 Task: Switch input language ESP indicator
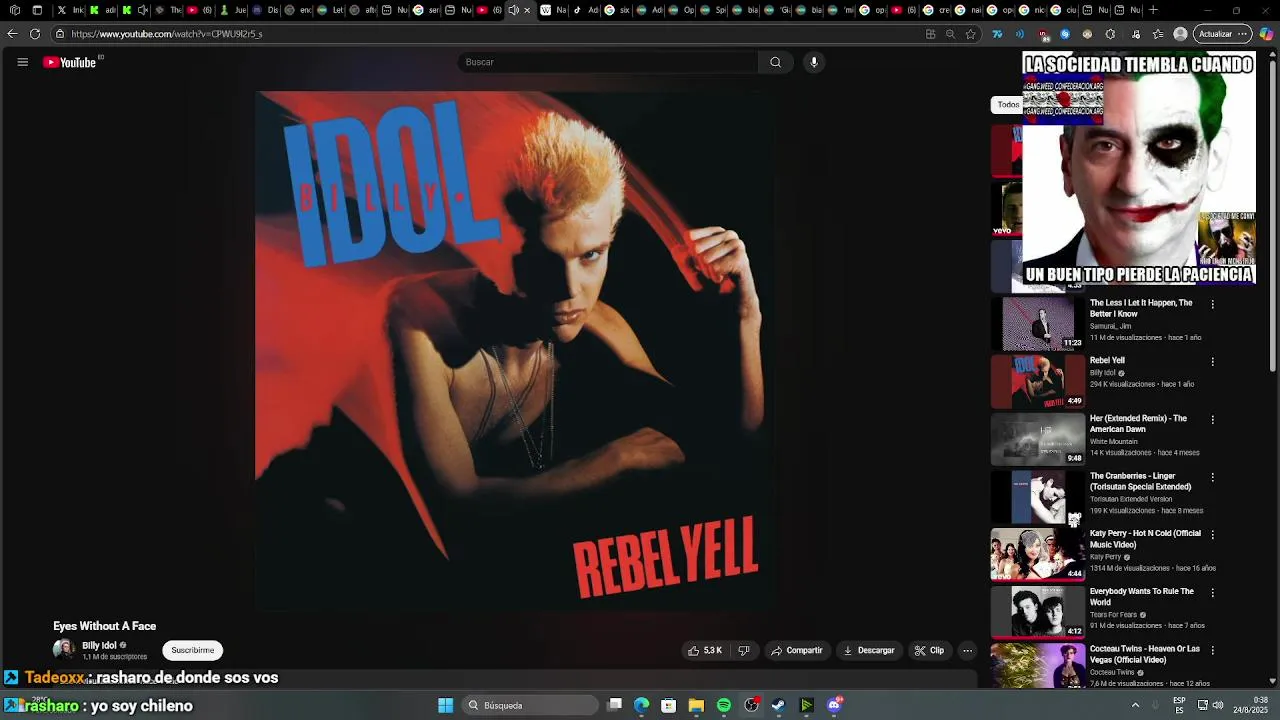[1179, 705]
